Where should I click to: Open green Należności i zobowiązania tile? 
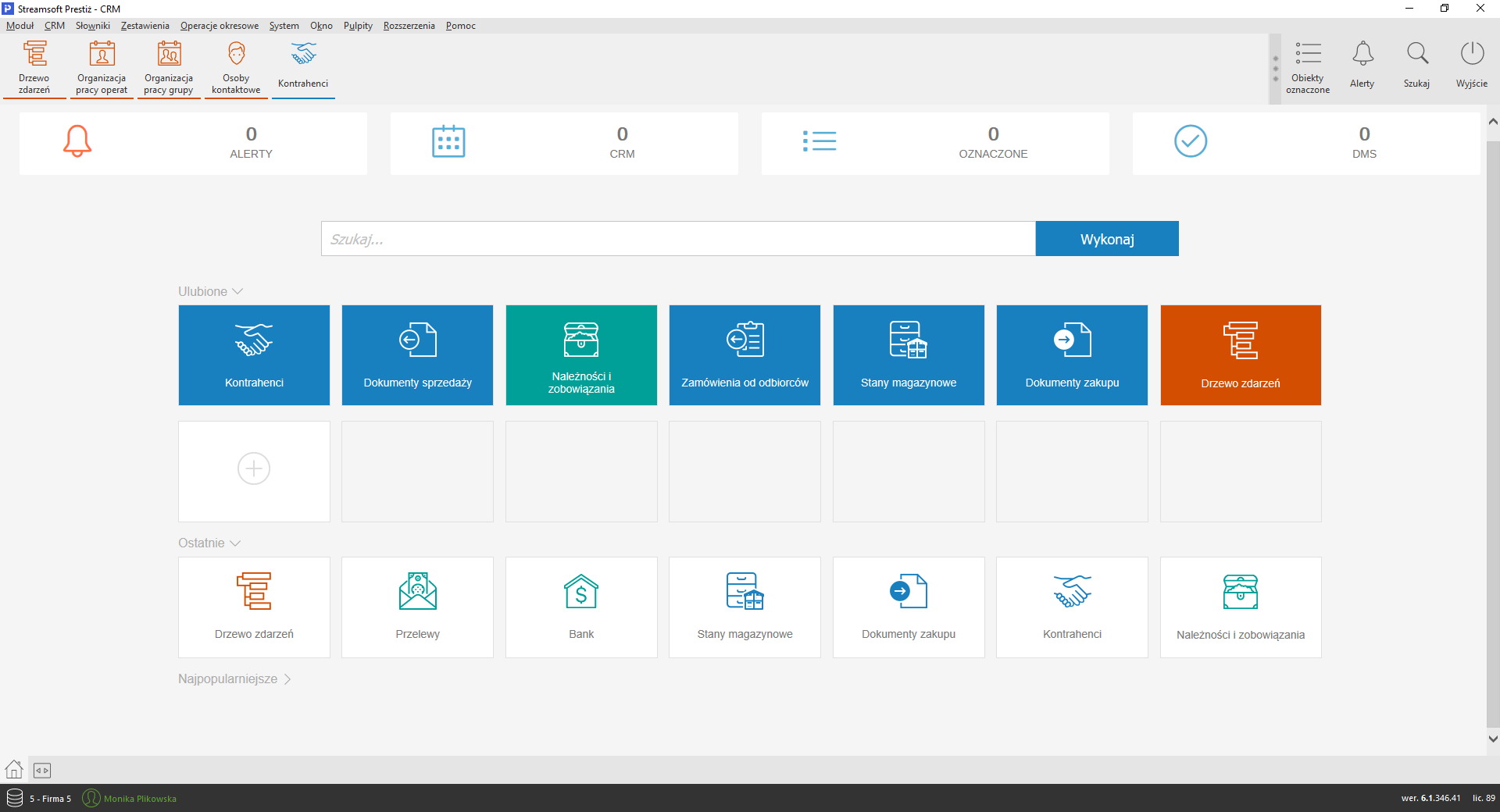click(581, 355)
